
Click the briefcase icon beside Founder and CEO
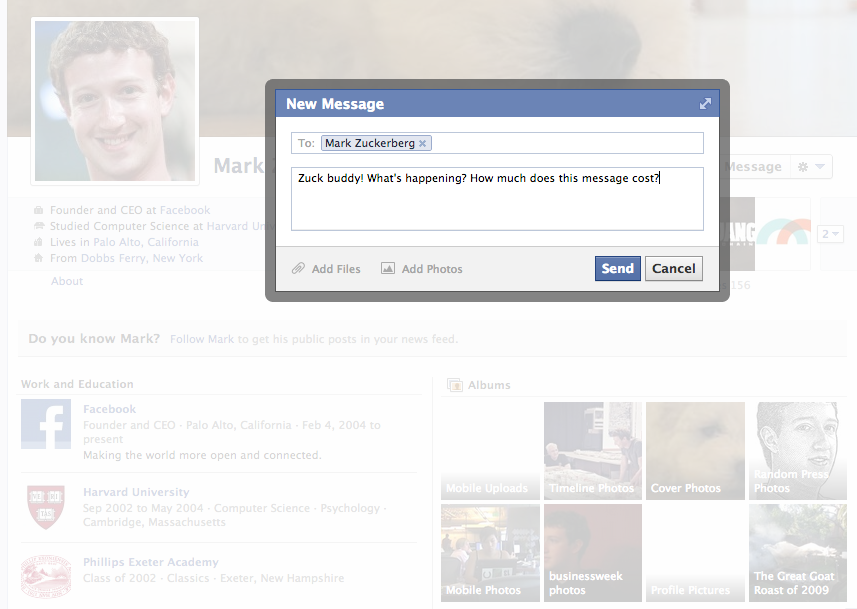click(x=38, y=210)
